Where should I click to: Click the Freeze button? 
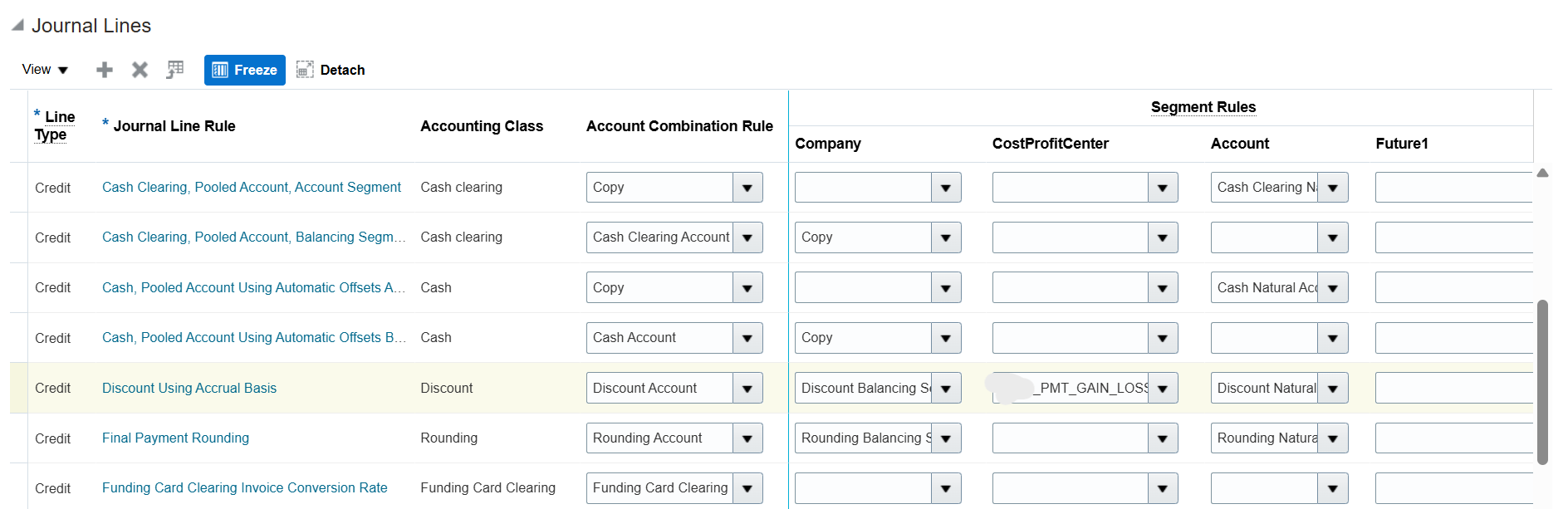tap(245, 71)
